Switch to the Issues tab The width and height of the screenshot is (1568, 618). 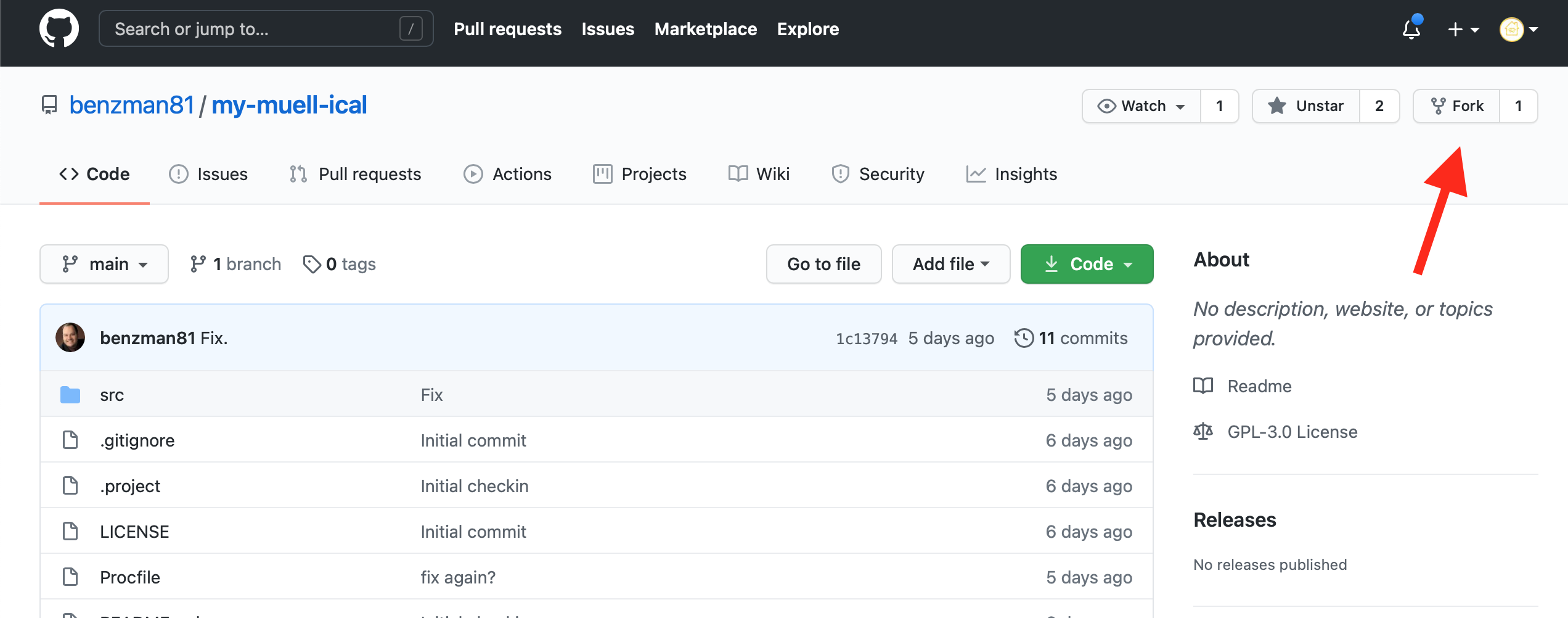pos(209,174)
